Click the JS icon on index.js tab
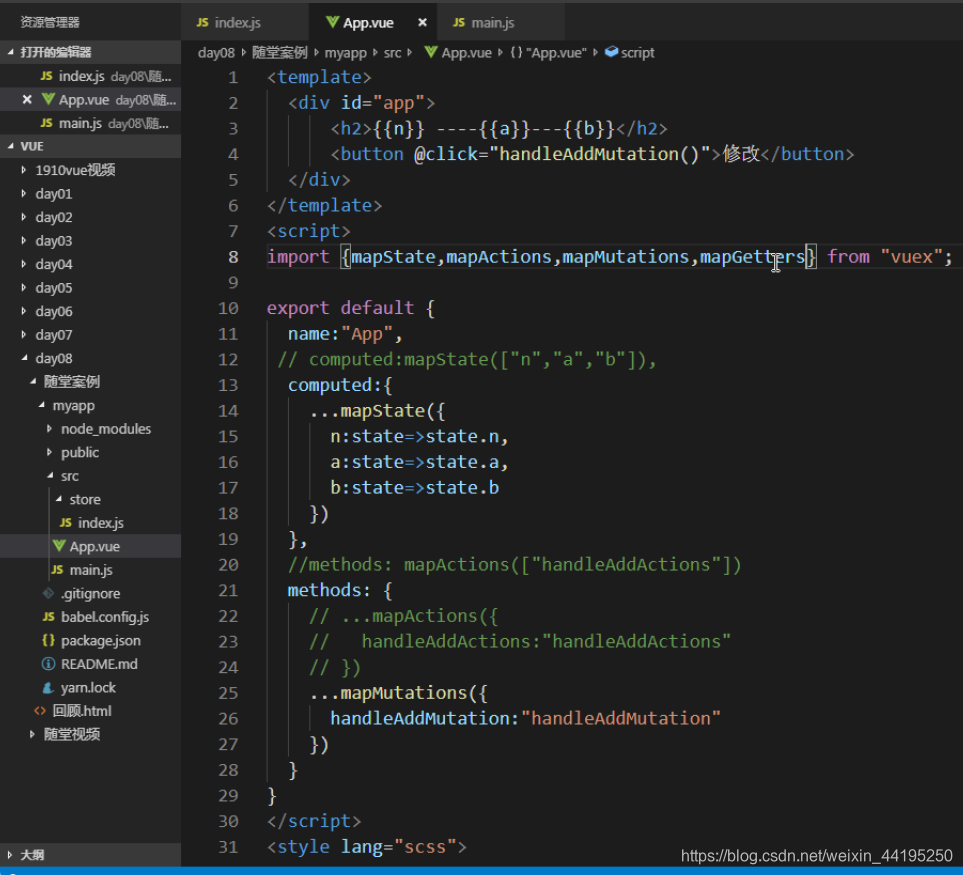The image size is (963, 875). 202,23
